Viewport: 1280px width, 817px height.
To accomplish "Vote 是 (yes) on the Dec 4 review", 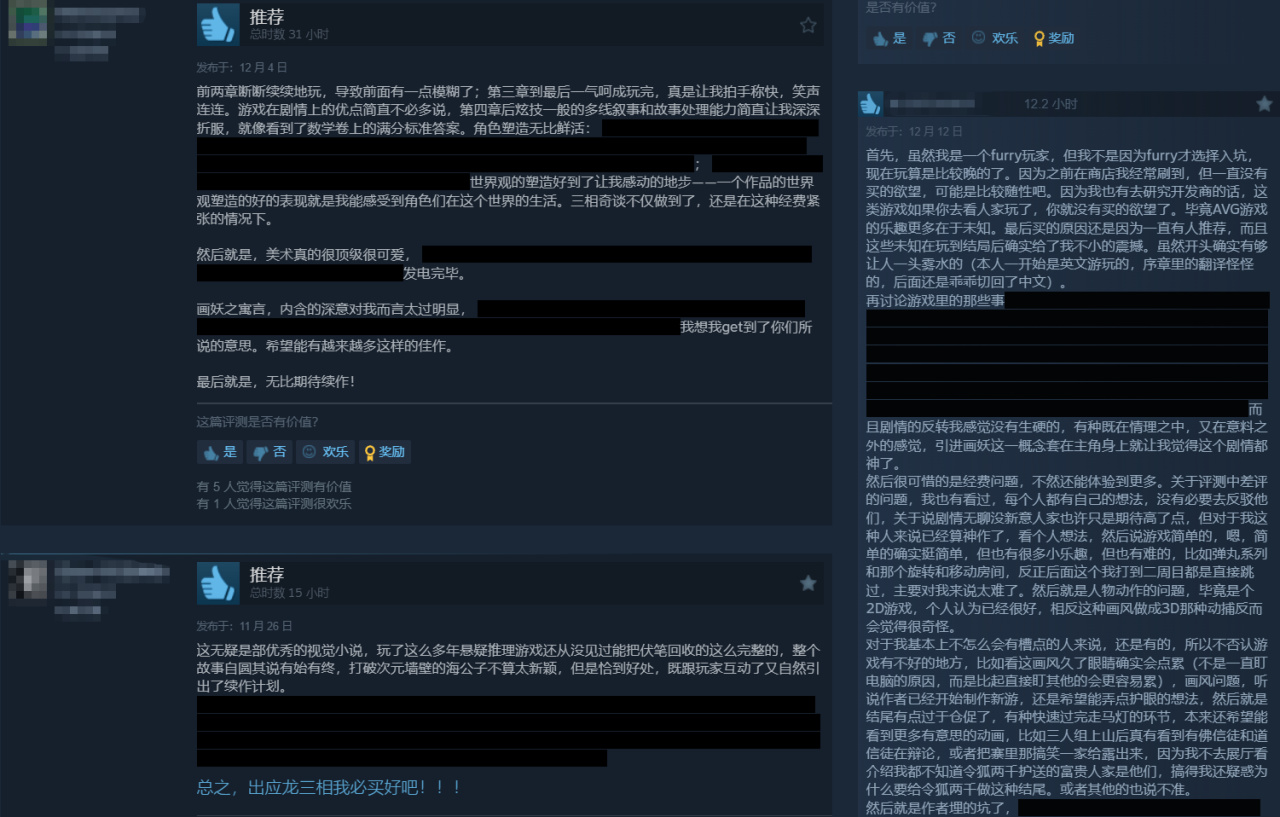I will pos(220,452).
